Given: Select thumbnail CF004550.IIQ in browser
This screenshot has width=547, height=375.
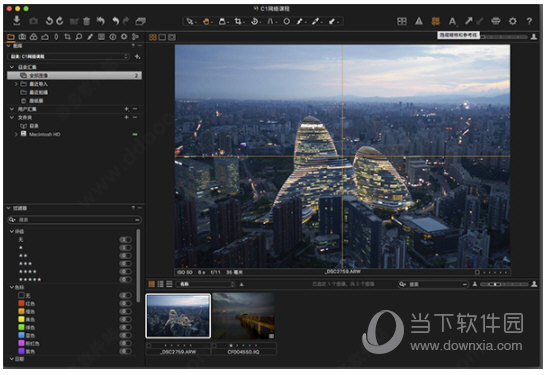Looking at the screenshot, I should 243,316.
